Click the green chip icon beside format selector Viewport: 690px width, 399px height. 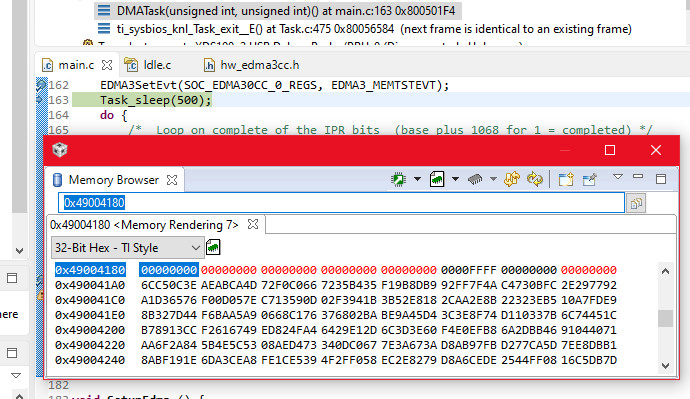coord(213,247)
